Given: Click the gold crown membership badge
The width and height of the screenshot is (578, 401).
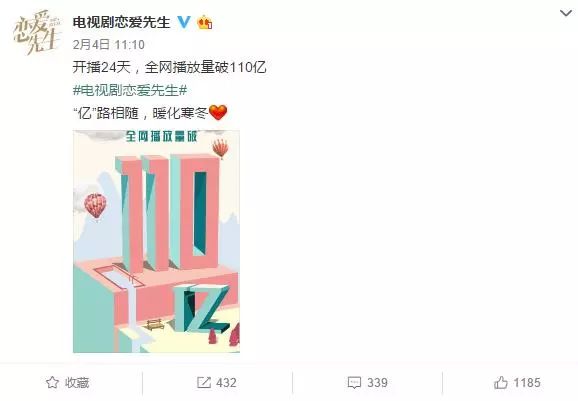Looking at the screenshot, I should [x=205, y=22].
